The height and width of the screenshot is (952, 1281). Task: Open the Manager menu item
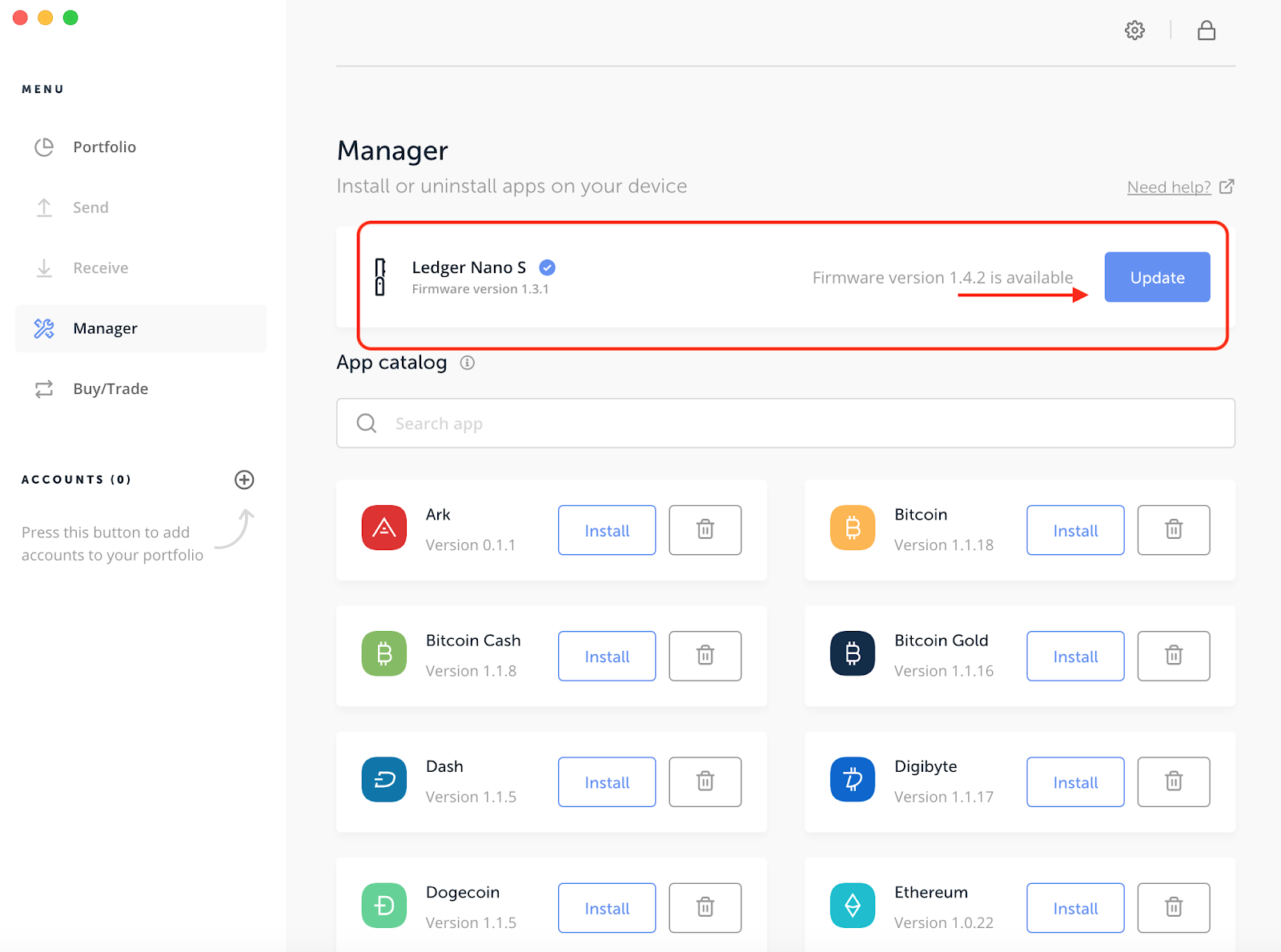point(141,328)
